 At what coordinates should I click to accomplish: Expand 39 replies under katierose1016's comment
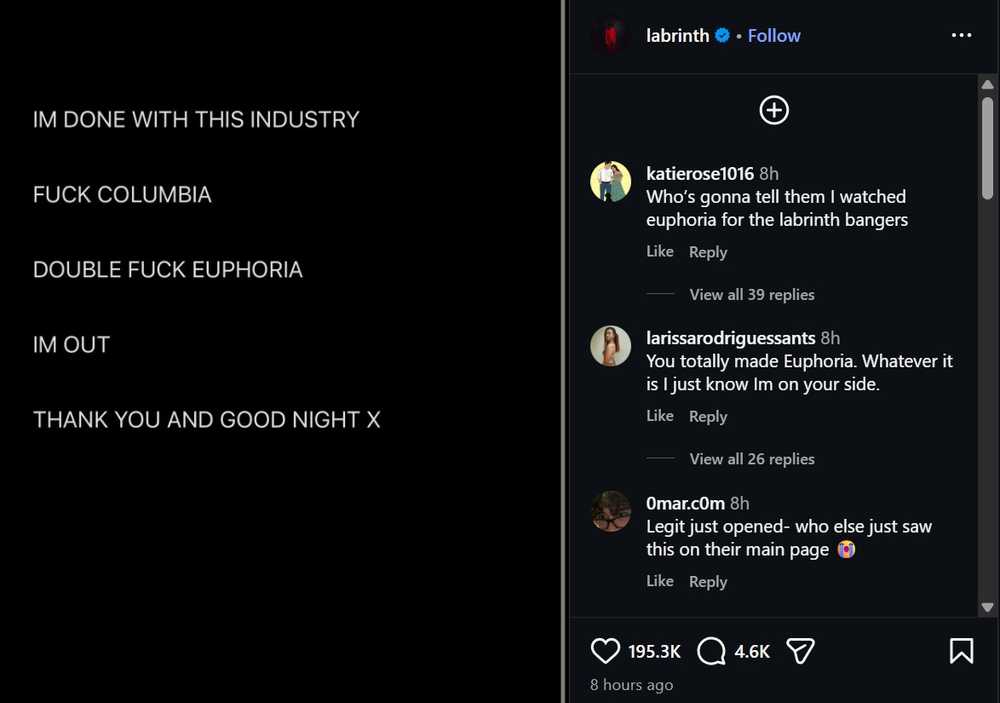click(751, 294)
